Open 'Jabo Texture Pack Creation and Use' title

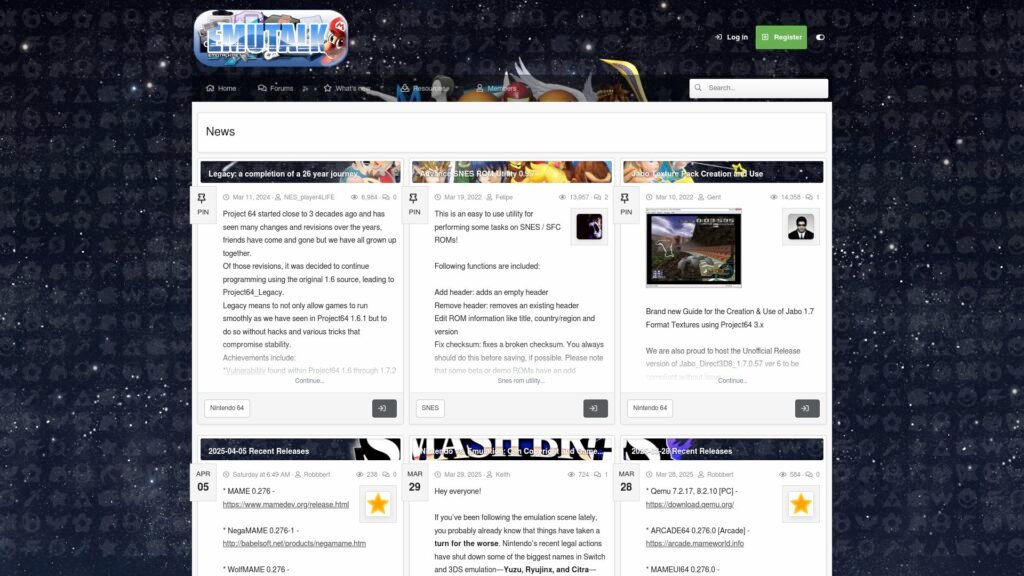click(697, 174)
